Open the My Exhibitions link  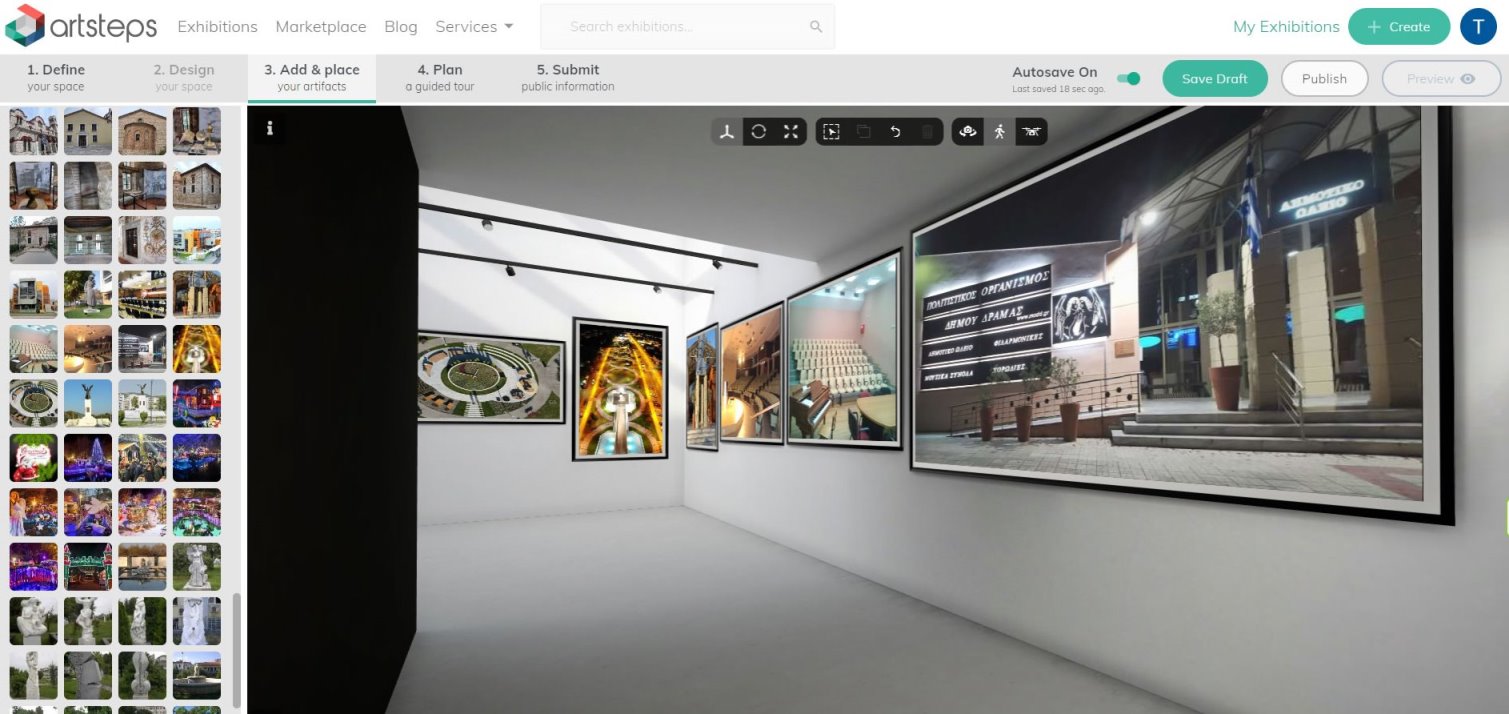point(1285,27)
